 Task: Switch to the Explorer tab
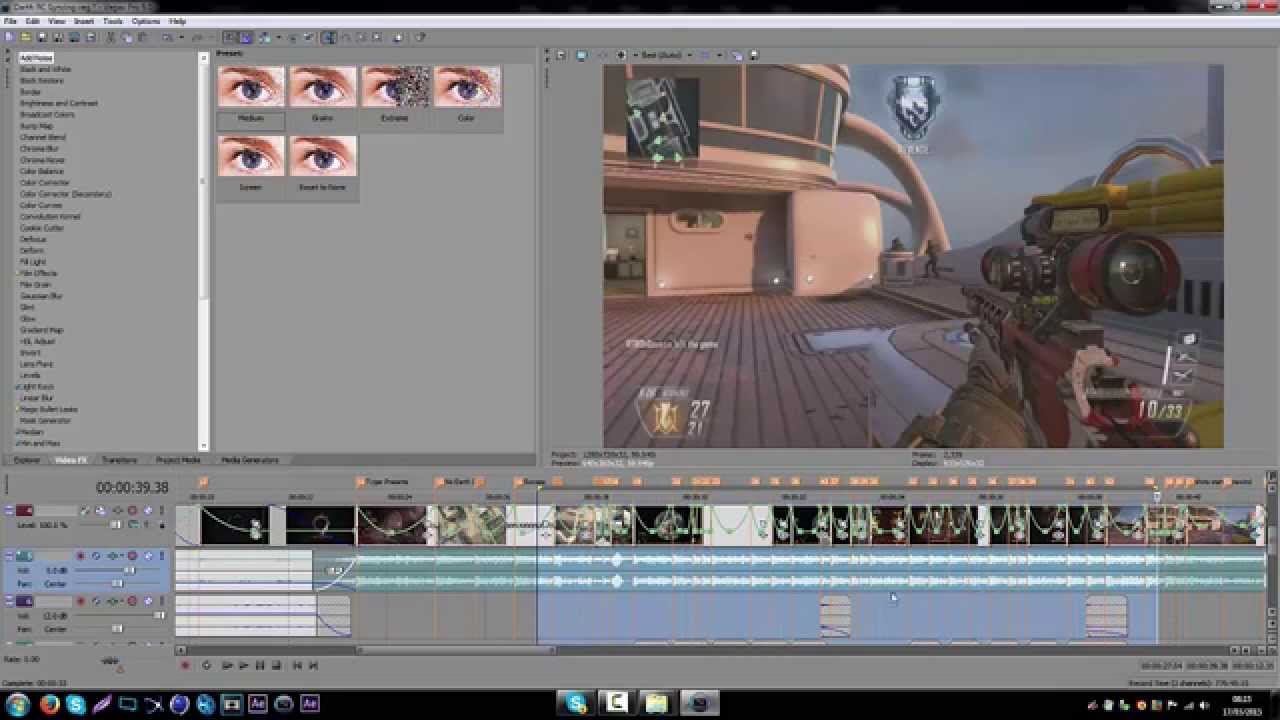tap(27, 460)
